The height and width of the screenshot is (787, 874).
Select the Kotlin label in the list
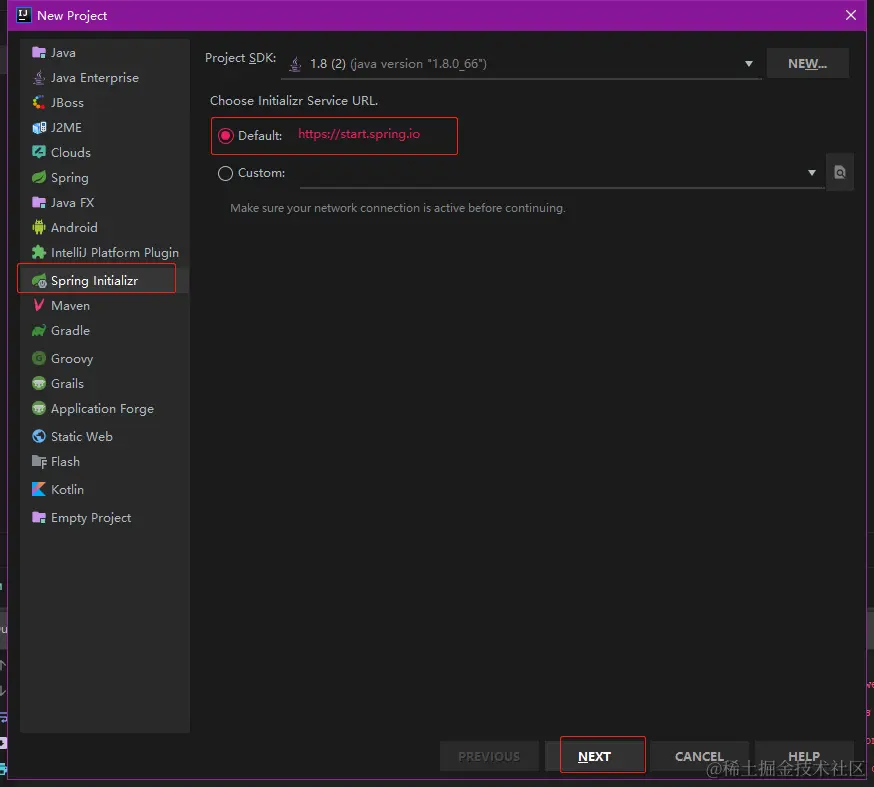[x=67, y=489]
